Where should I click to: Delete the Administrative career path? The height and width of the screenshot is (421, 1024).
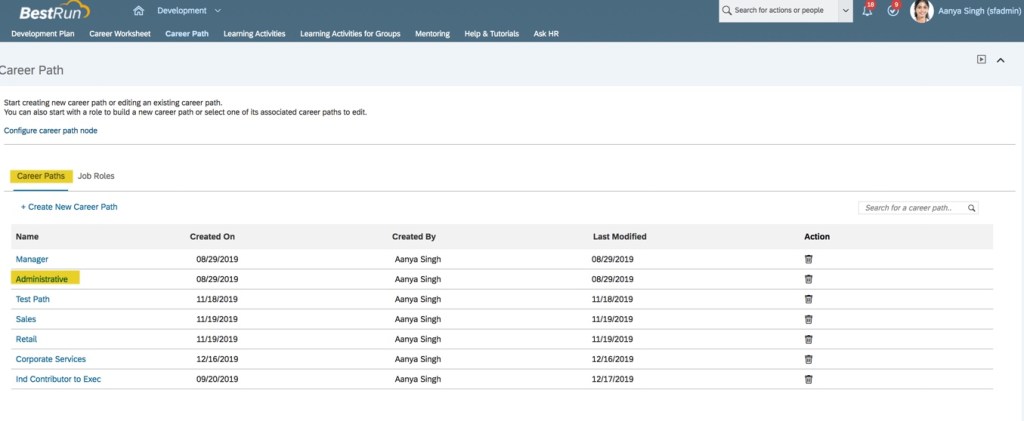point(808,279)
